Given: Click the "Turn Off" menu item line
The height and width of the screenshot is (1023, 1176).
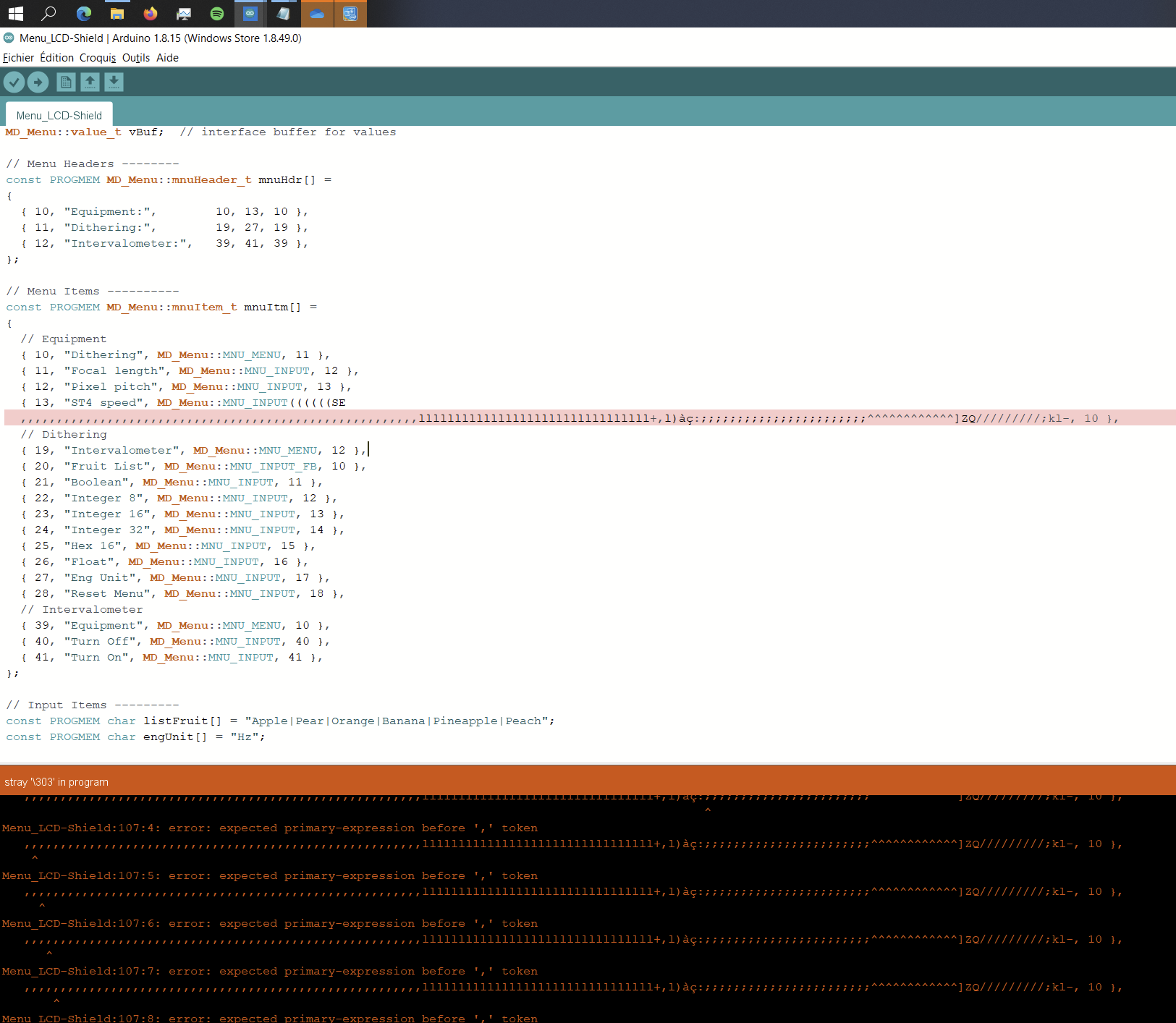Looking at the screenshot, I should 175,642.
